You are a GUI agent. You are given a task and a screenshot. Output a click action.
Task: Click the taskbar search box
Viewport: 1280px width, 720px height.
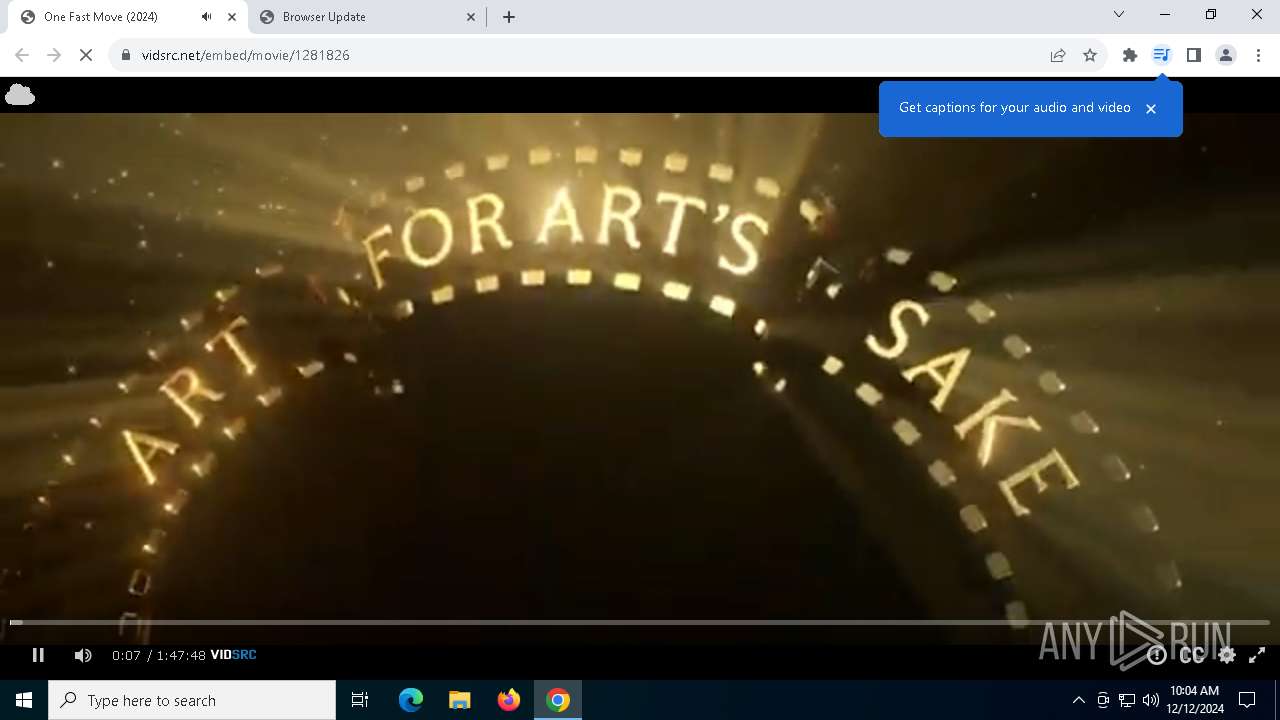click(192, 700)
